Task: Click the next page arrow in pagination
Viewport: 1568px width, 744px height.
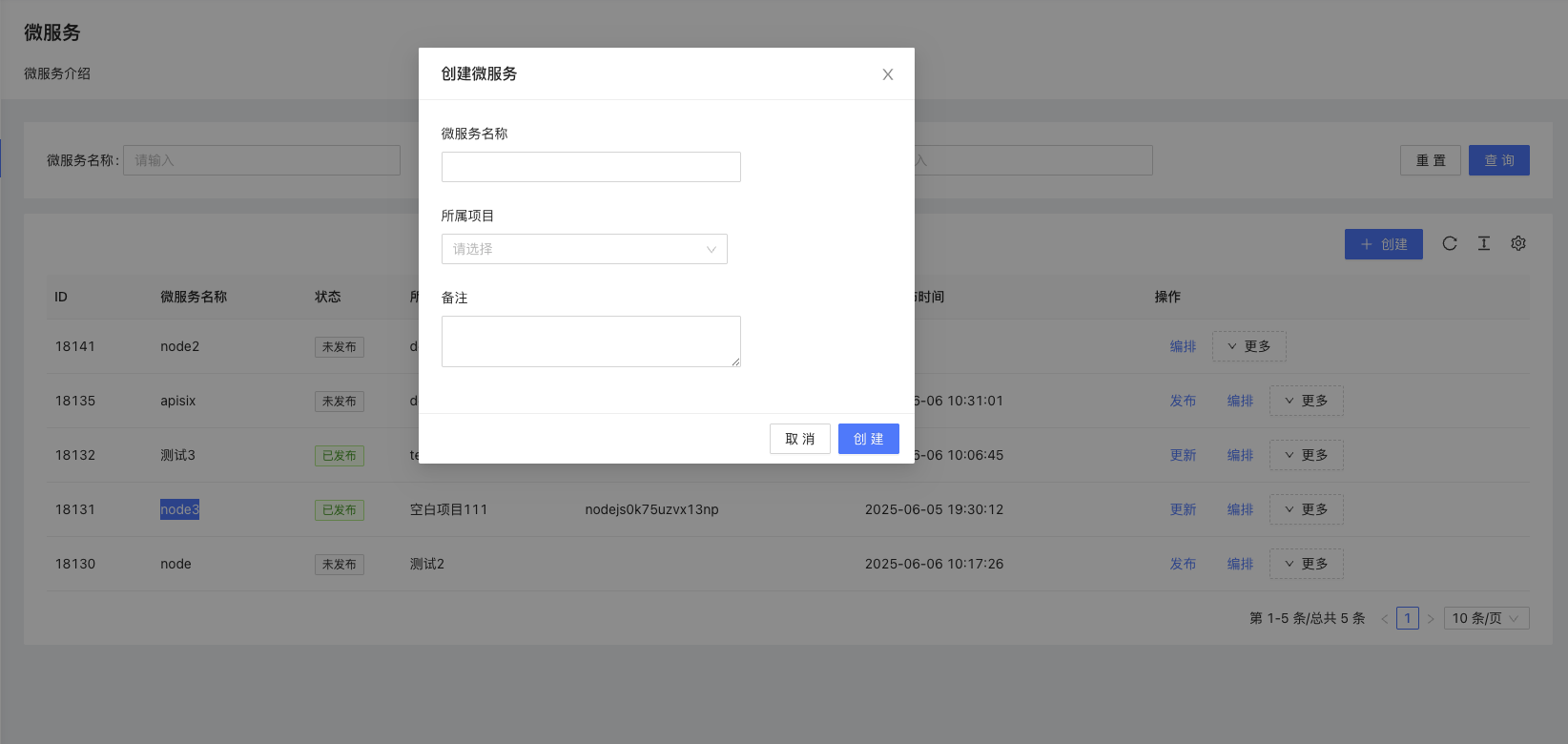Action: 1430,618
